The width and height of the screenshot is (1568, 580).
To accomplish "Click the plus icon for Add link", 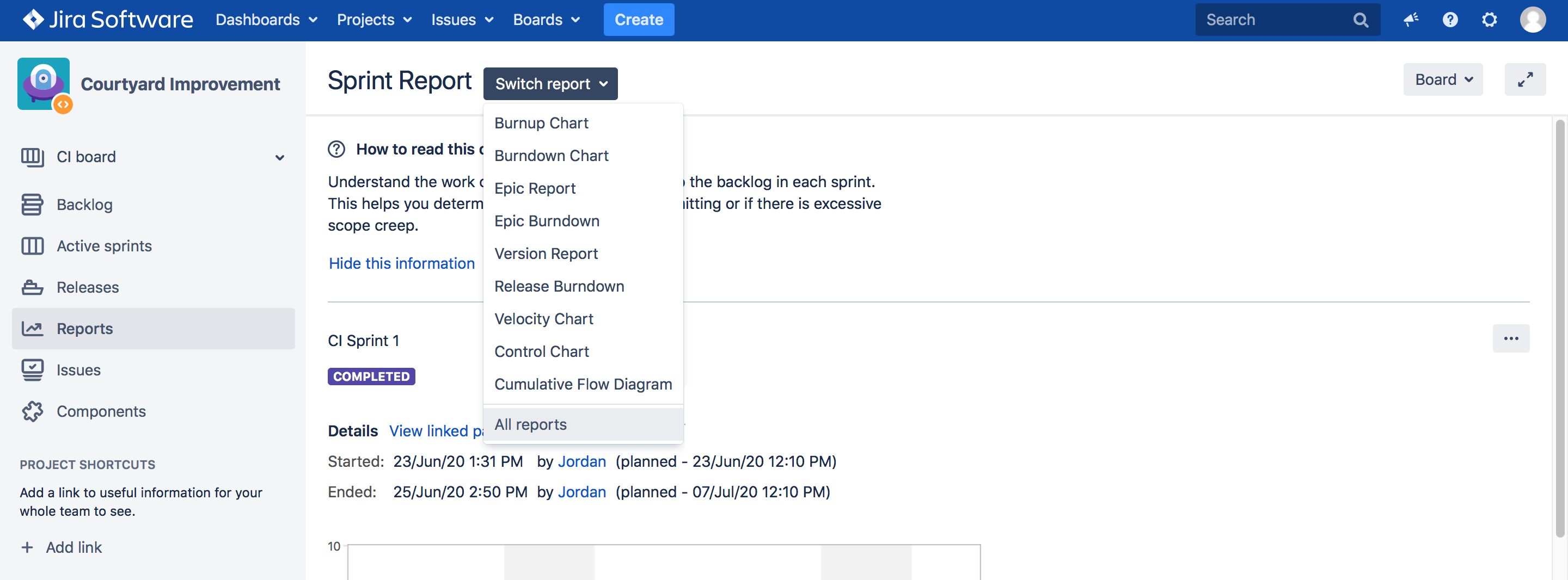I will [x=27, y=547].
